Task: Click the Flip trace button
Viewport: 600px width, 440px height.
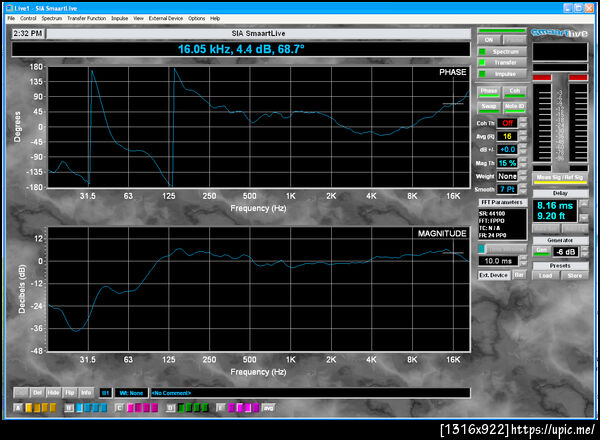Action: tap(70, 393)
